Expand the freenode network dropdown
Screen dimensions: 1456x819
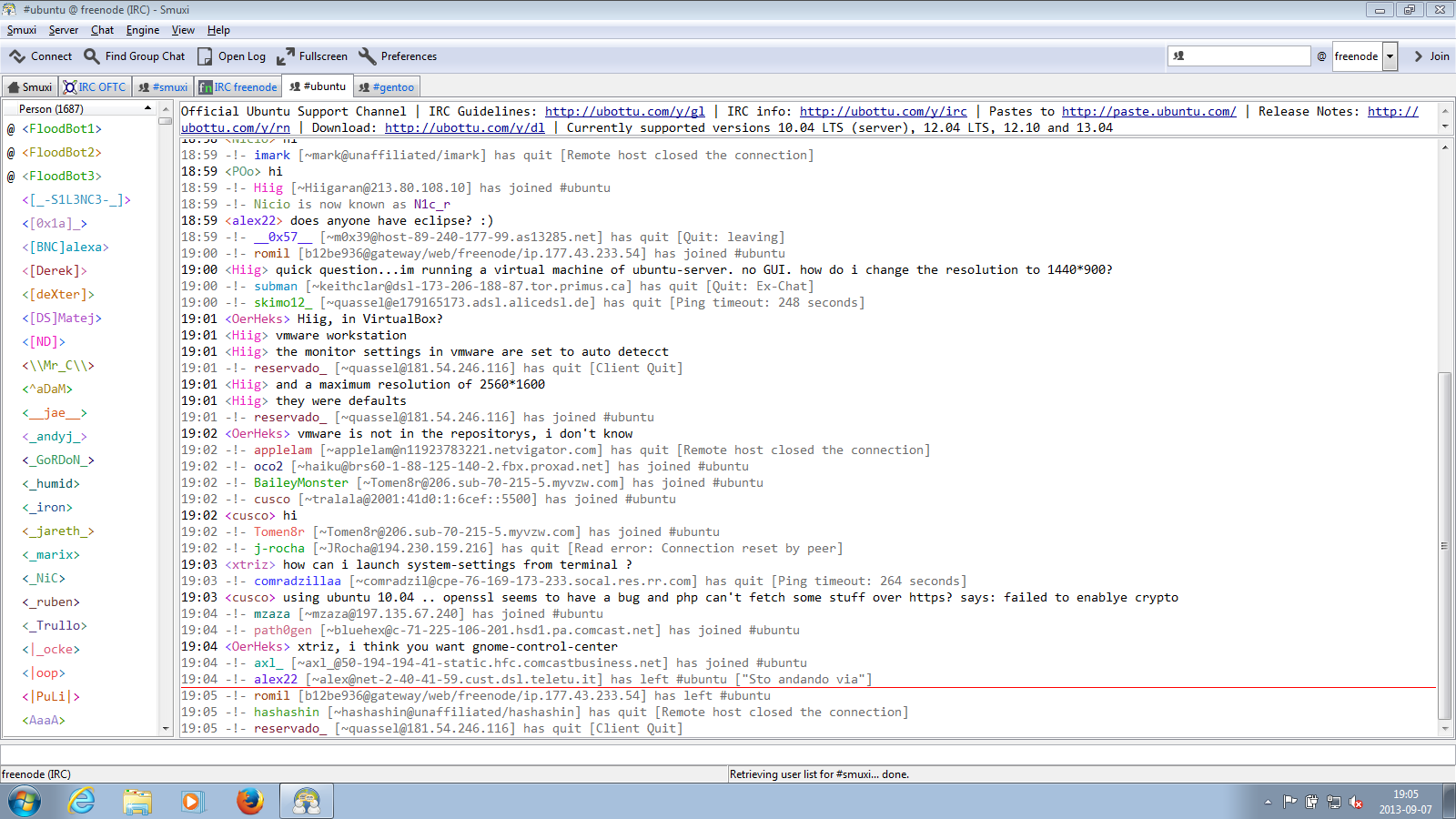point(1390,56)
